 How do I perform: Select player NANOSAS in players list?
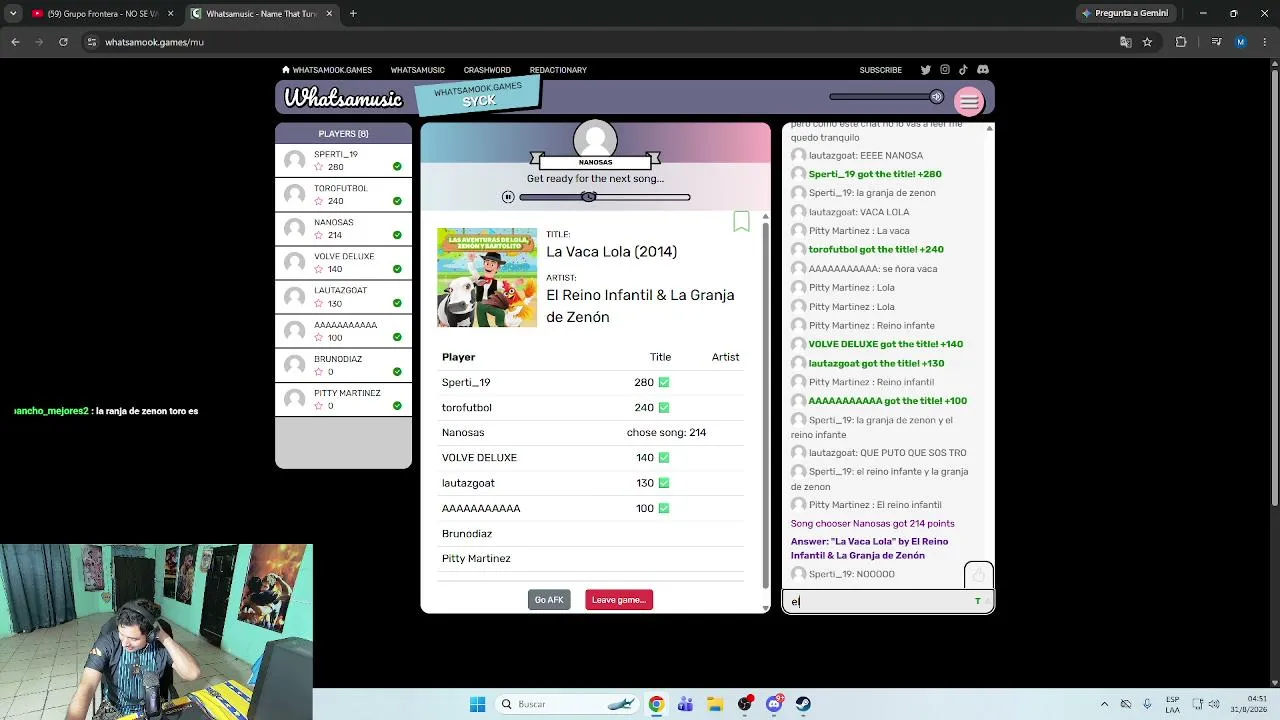pos(343,229)
